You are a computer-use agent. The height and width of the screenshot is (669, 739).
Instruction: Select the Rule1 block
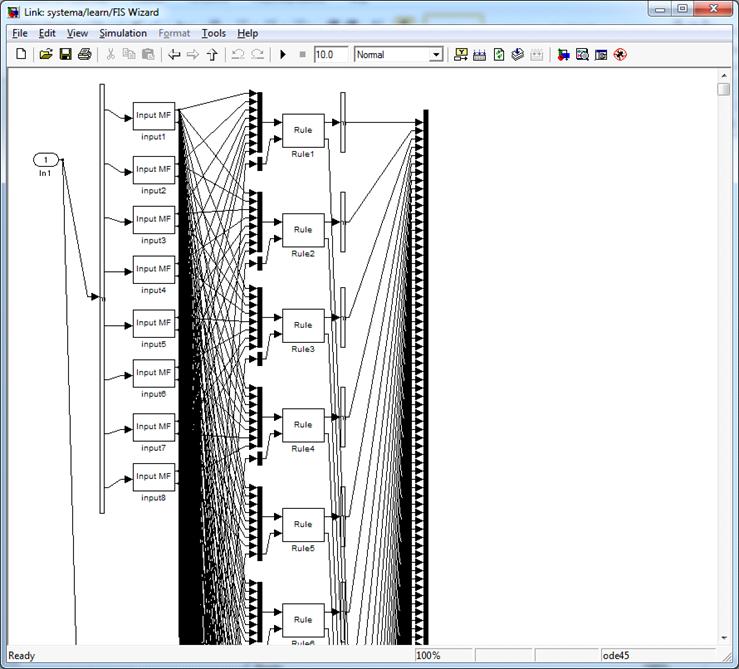tap(303, 130)
